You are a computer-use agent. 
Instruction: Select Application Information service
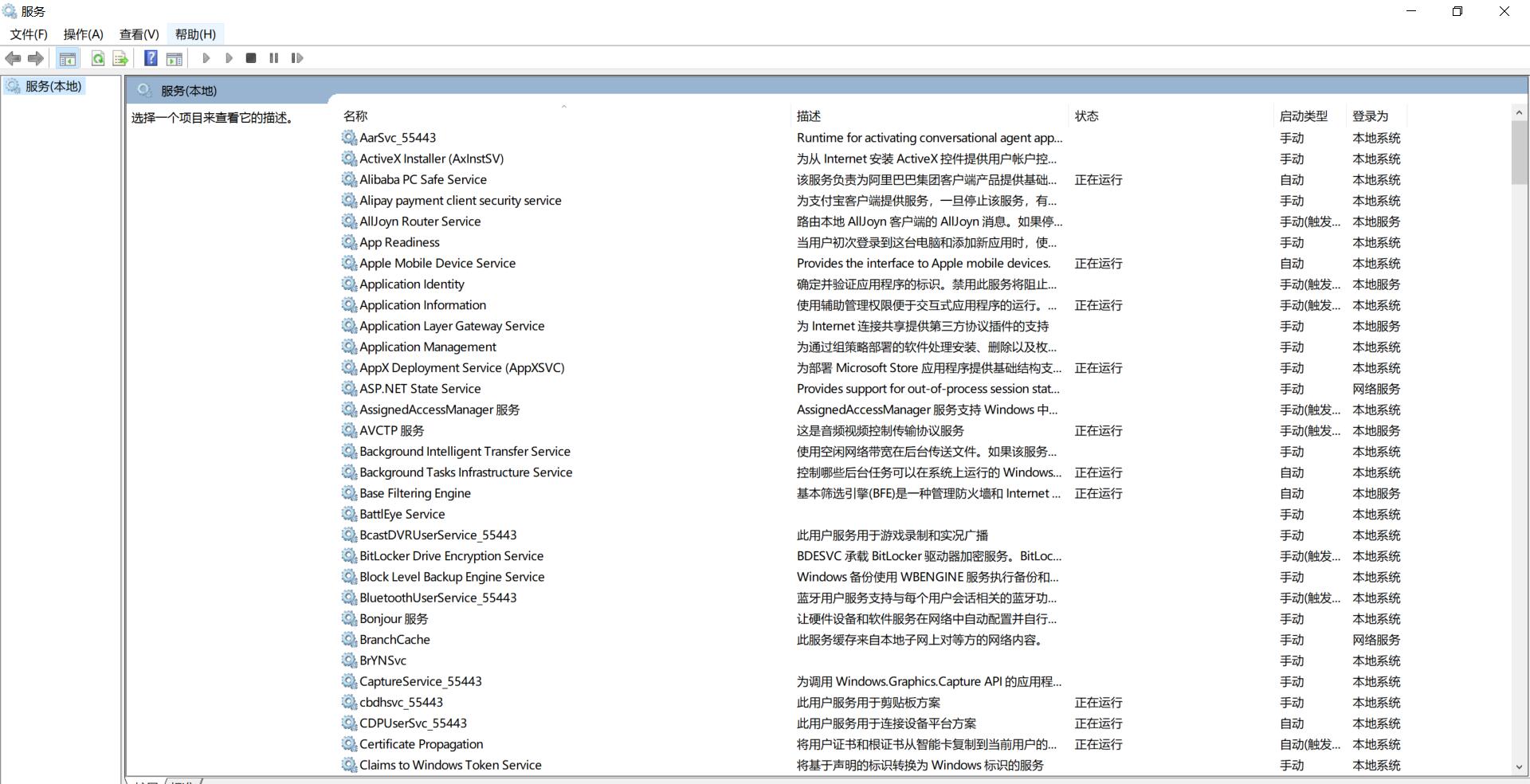[x=422, y=305]
